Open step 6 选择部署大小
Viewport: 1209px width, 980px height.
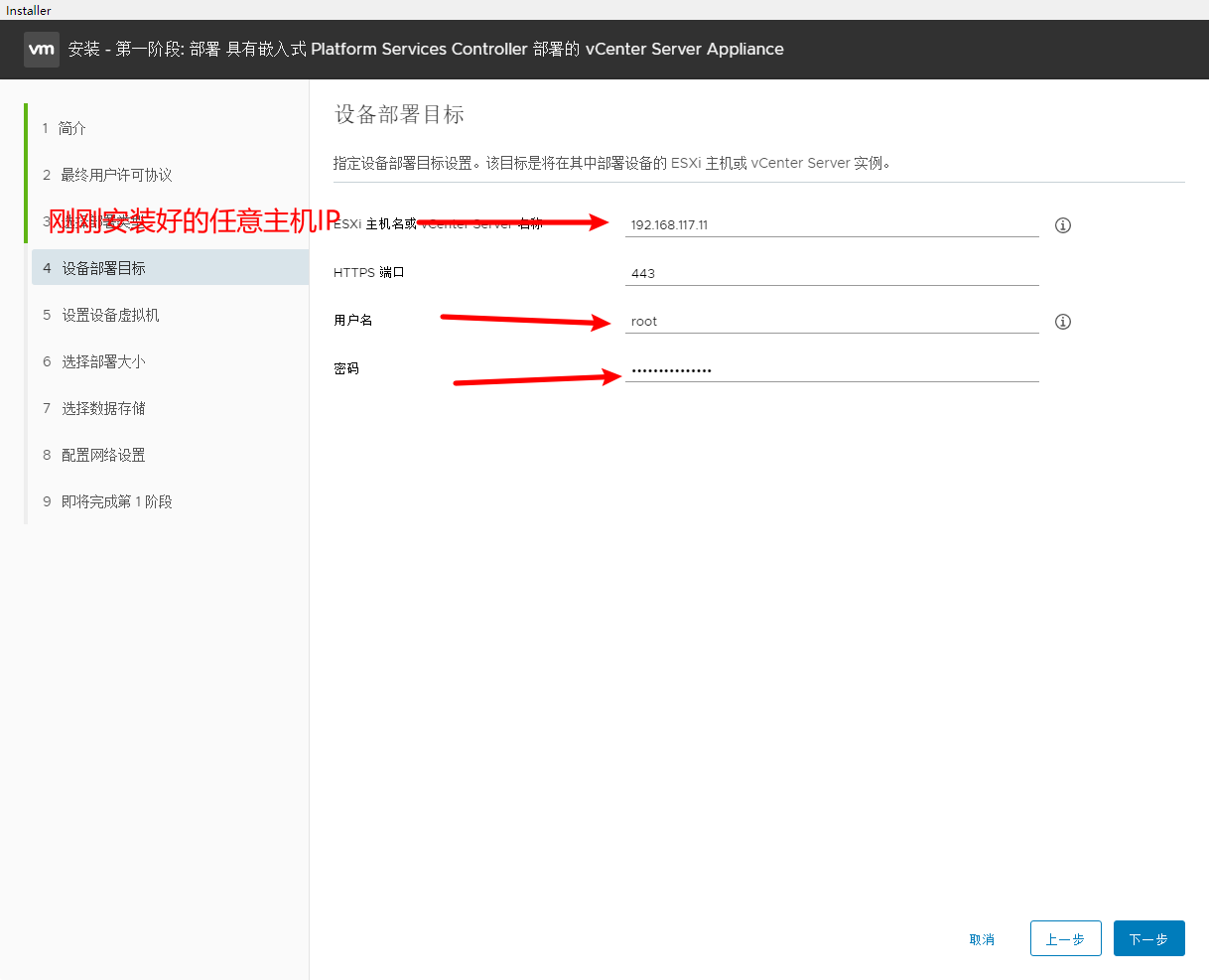coord(103,361)
